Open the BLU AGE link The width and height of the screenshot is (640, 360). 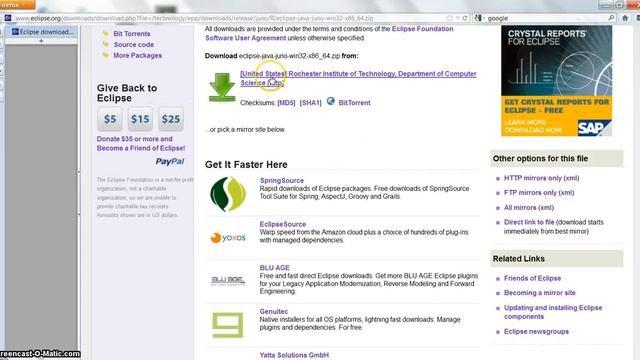pyautogui.click(x=274, y=268)
